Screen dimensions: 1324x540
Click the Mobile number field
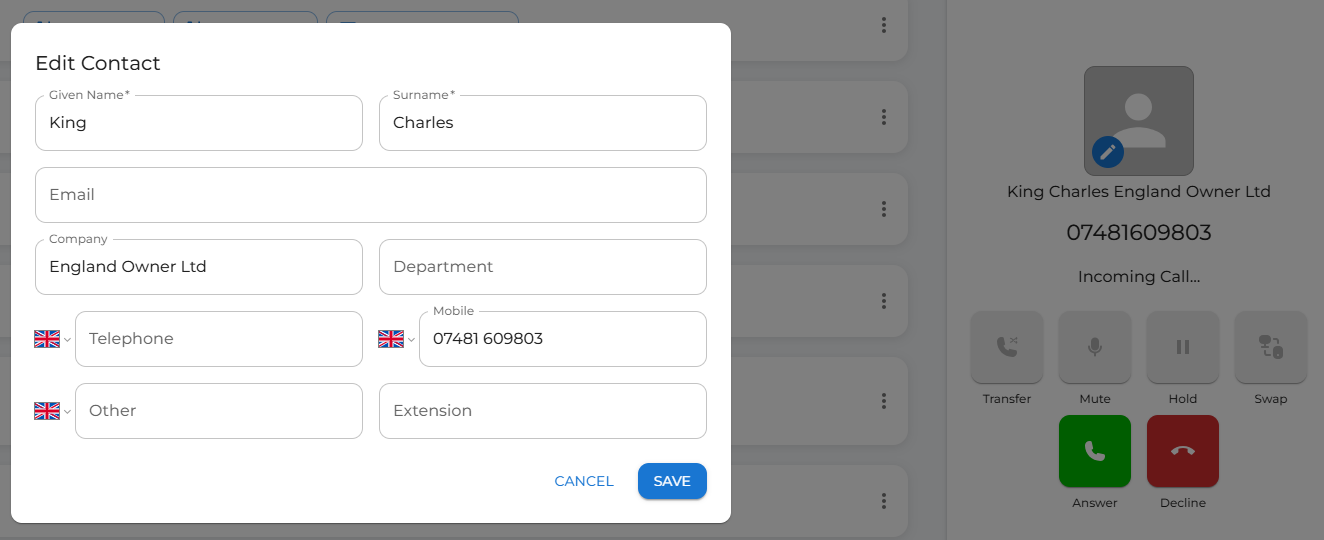(x=562, y=339)
